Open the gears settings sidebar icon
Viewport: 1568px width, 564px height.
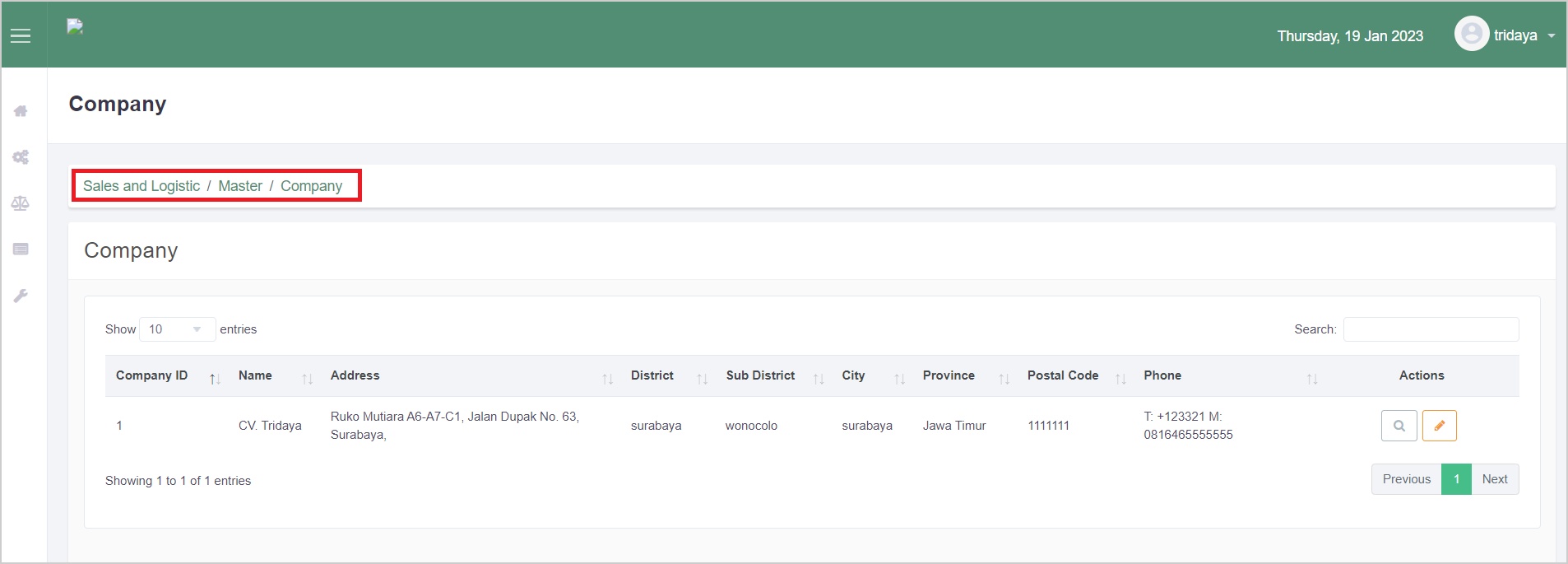pos(21,157)
